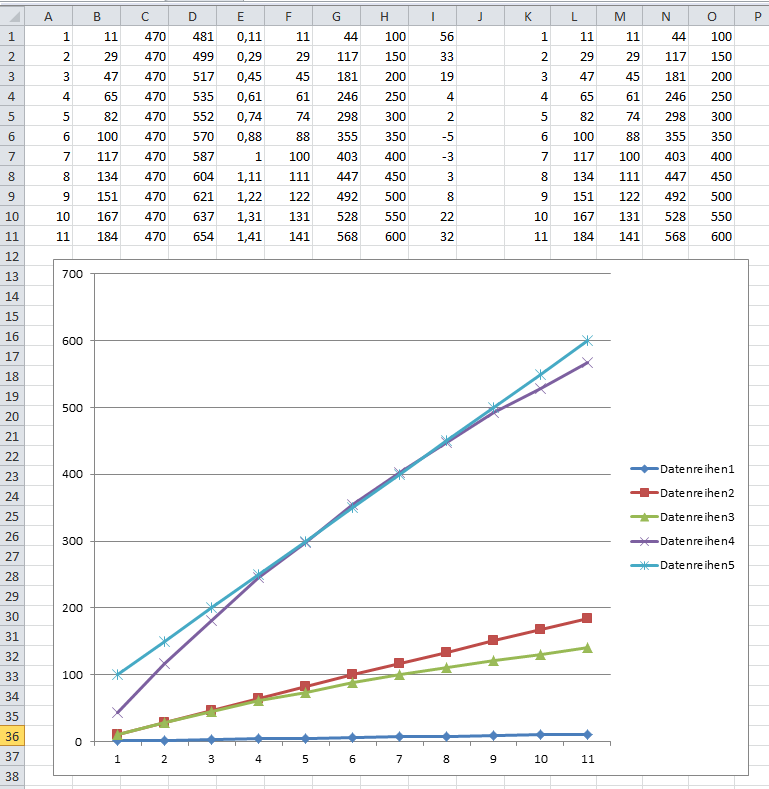769x789 pixels.
Task: Select Datenreihen2 legend entry
Action: click(x=682, y=493)
